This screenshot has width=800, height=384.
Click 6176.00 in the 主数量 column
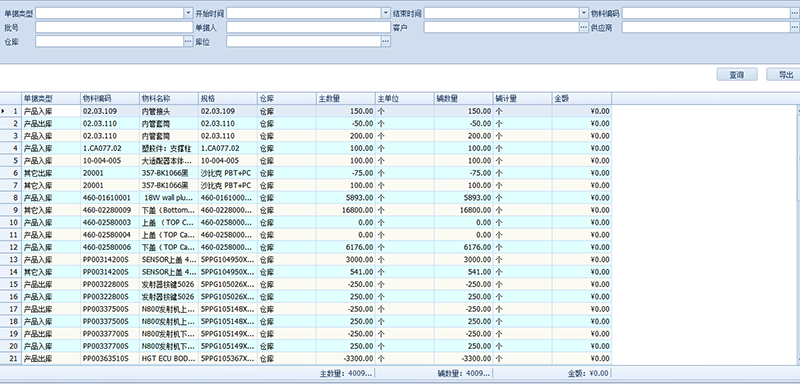click(346, 247)
